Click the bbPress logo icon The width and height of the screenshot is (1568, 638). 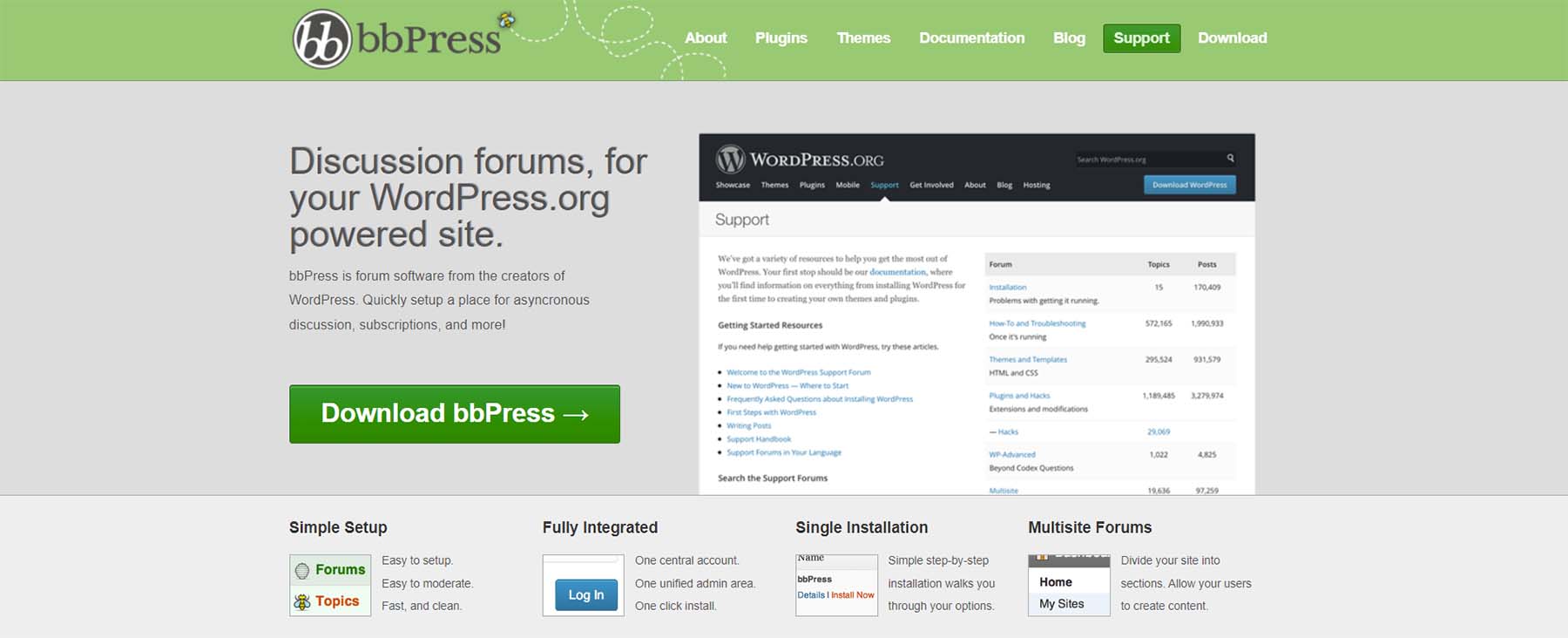tap(322, 39)
